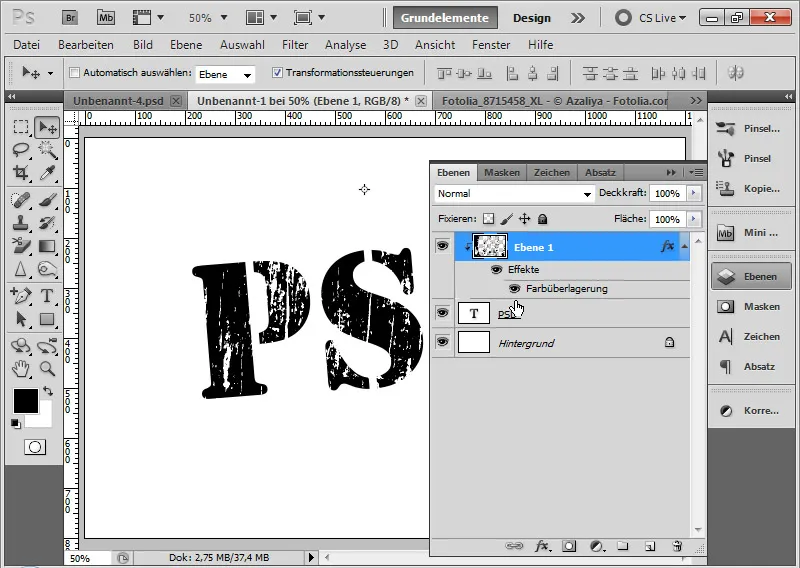Screen dimensions: 800x568
Task: Select the Hand tool
Action: click(x=21, y=368)
